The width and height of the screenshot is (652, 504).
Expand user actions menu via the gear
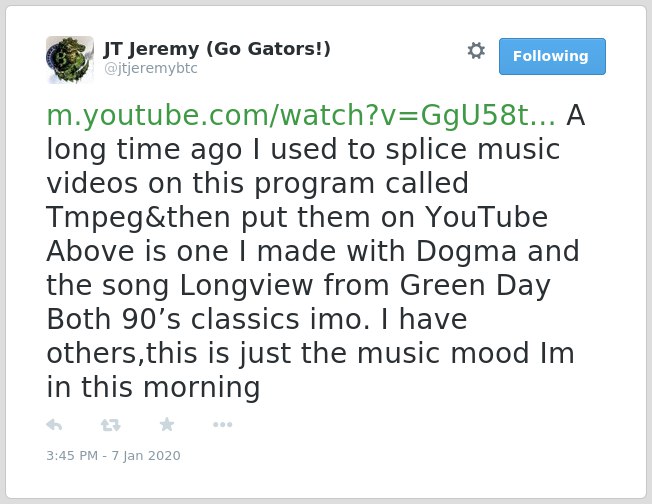[x=476, y=51]
